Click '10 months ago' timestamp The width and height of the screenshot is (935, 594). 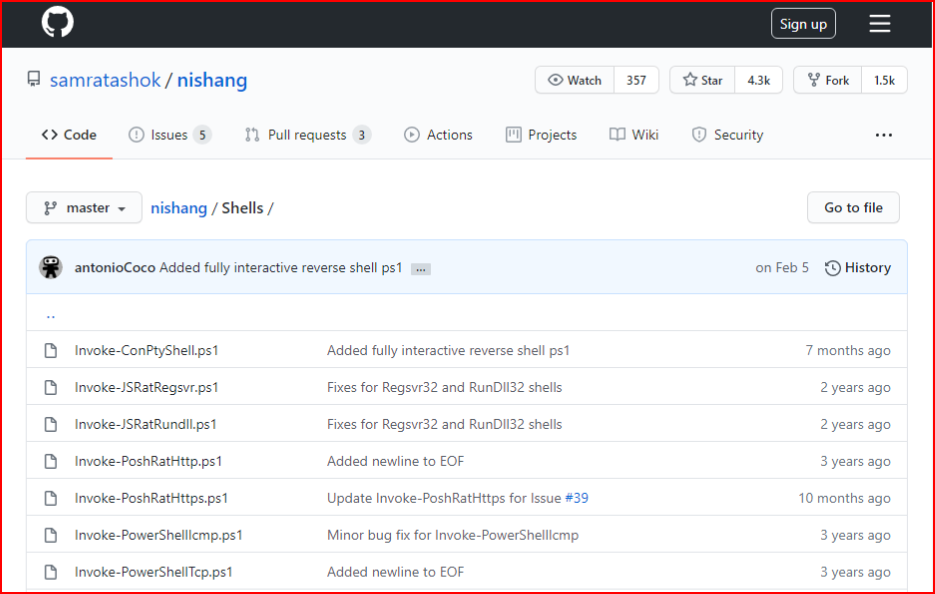click(844, 498)
